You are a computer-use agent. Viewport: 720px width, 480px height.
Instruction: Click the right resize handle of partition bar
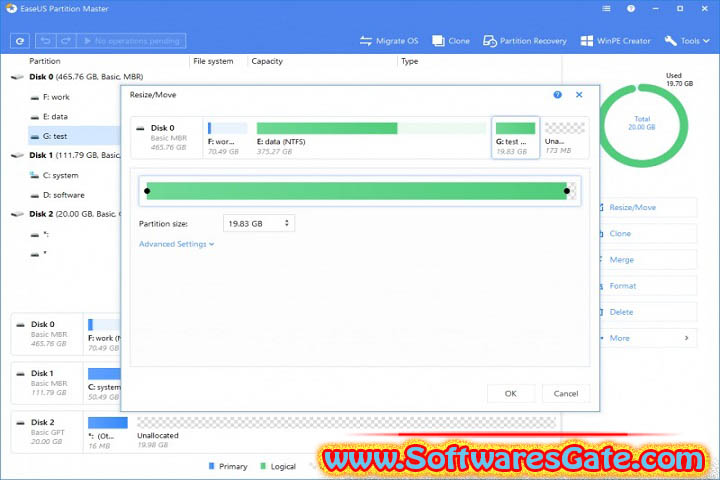click(x=567, y=191)
